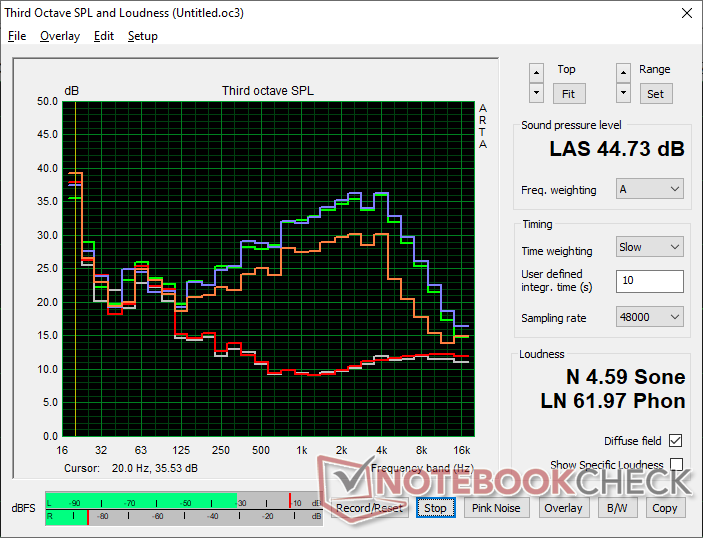Screen dimensions: 703x538
Task: Open the Setup menu
Action: (142, 36)
